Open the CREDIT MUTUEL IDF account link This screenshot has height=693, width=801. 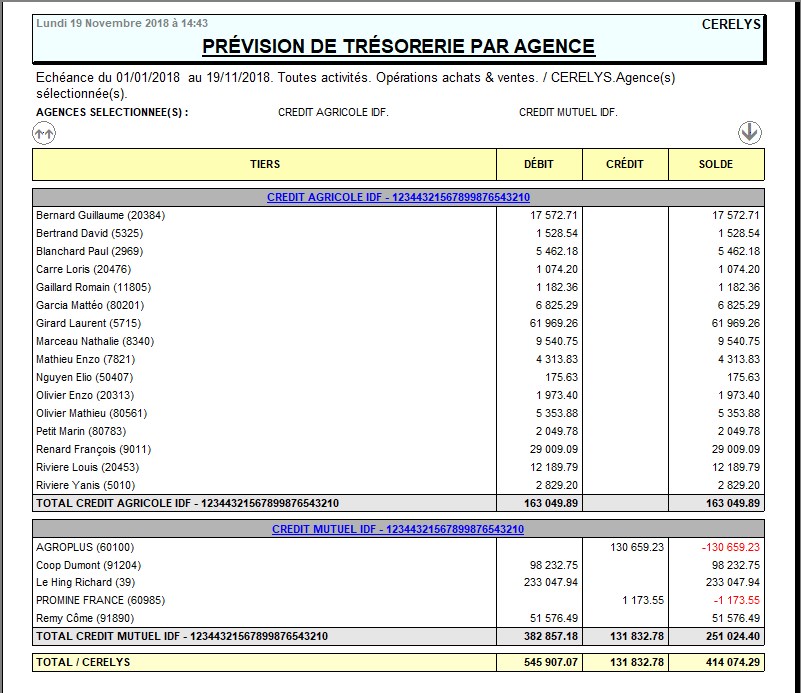point(398,529)
